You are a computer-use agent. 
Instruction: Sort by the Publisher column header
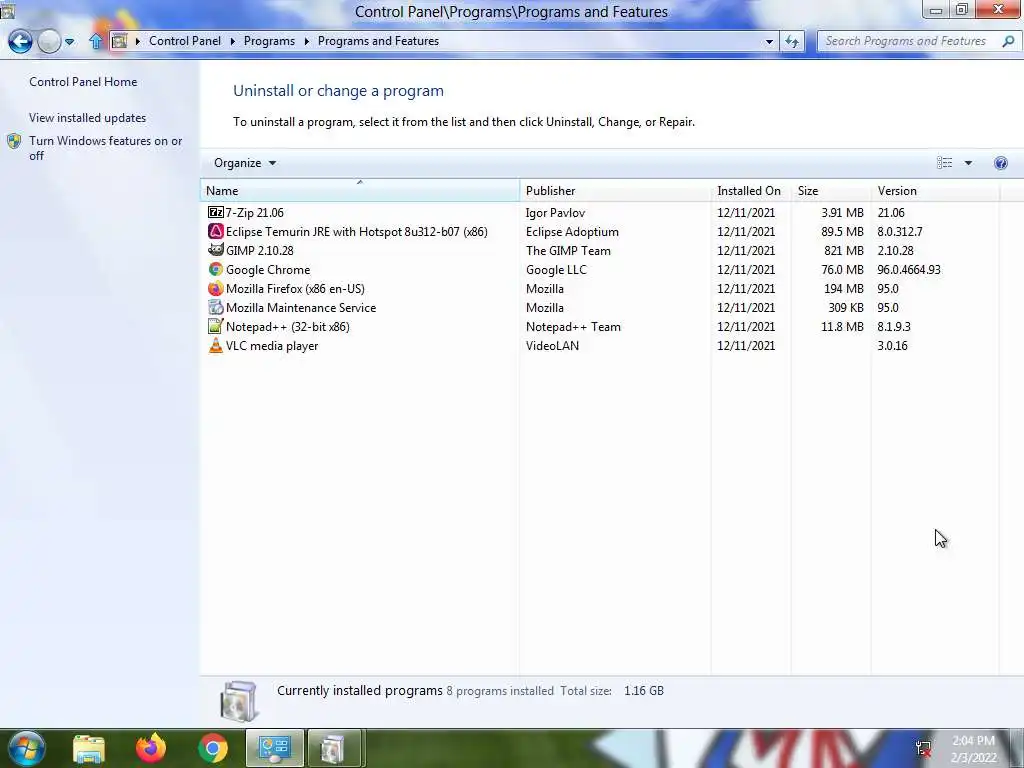pyautogui.click(x=615, y=191)
